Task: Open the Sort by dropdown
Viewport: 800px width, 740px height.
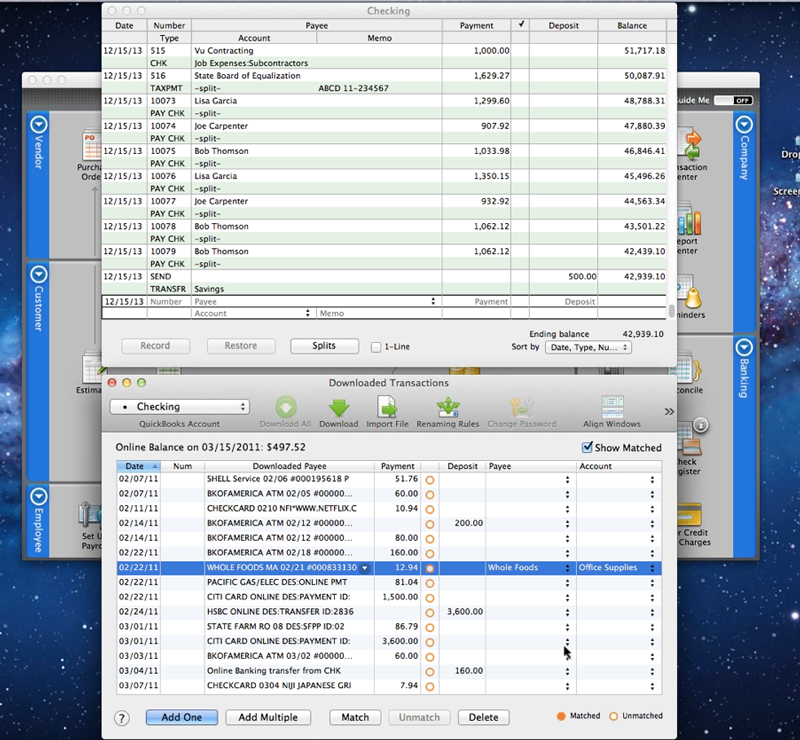Action: coord(588,348)
